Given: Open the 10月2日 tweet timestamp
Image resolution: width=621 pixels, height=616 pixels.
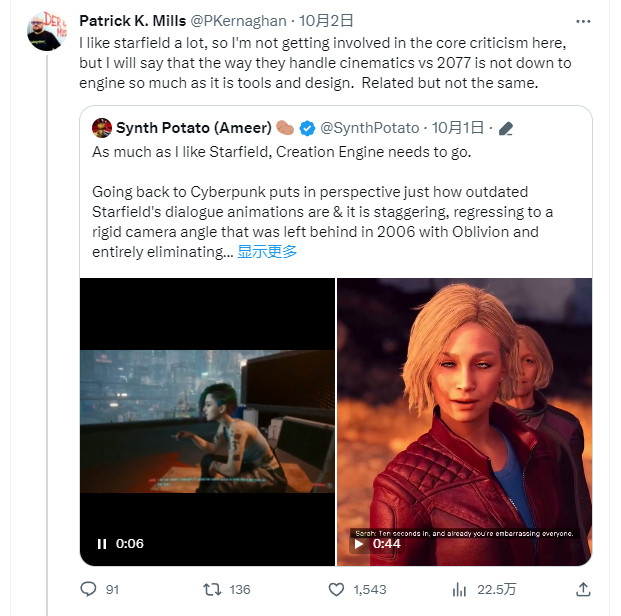Looking at the screenshot, I should pos(326,21).
